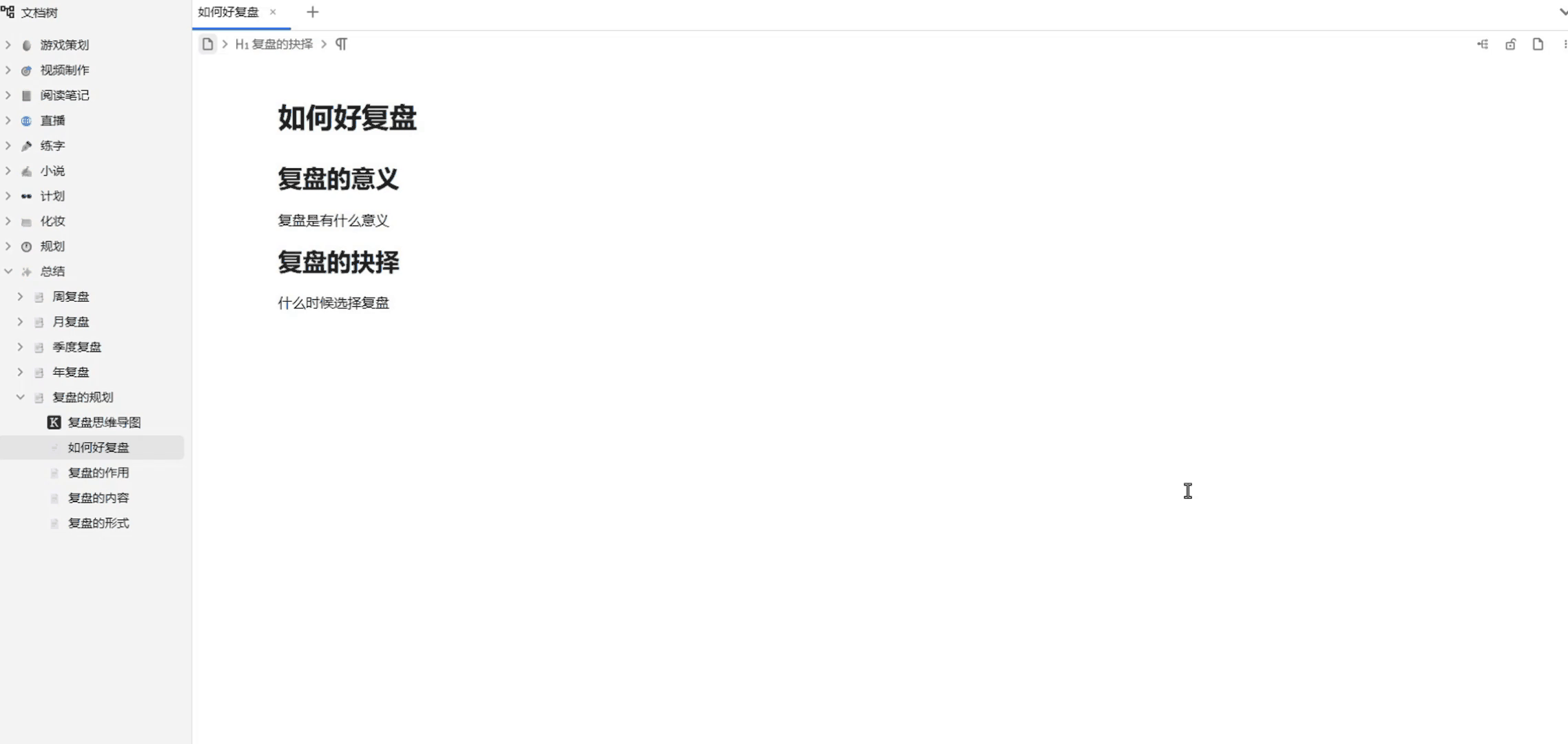This screenshot has height=744, width=1568.
Task: Click the K icon of 复盘思维导图
Action: [54, 422]
